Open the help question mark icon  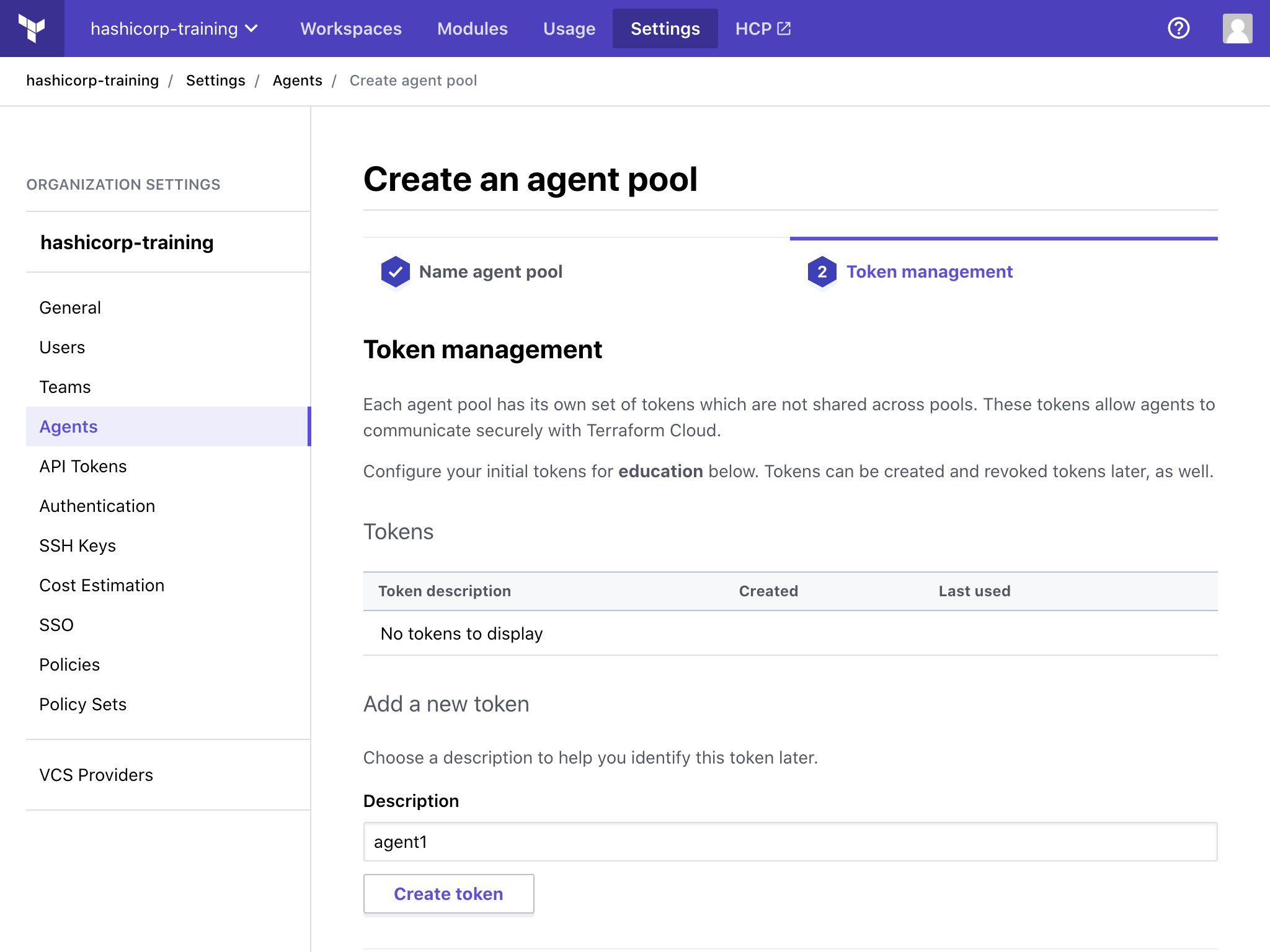[x=1178, y=29]
